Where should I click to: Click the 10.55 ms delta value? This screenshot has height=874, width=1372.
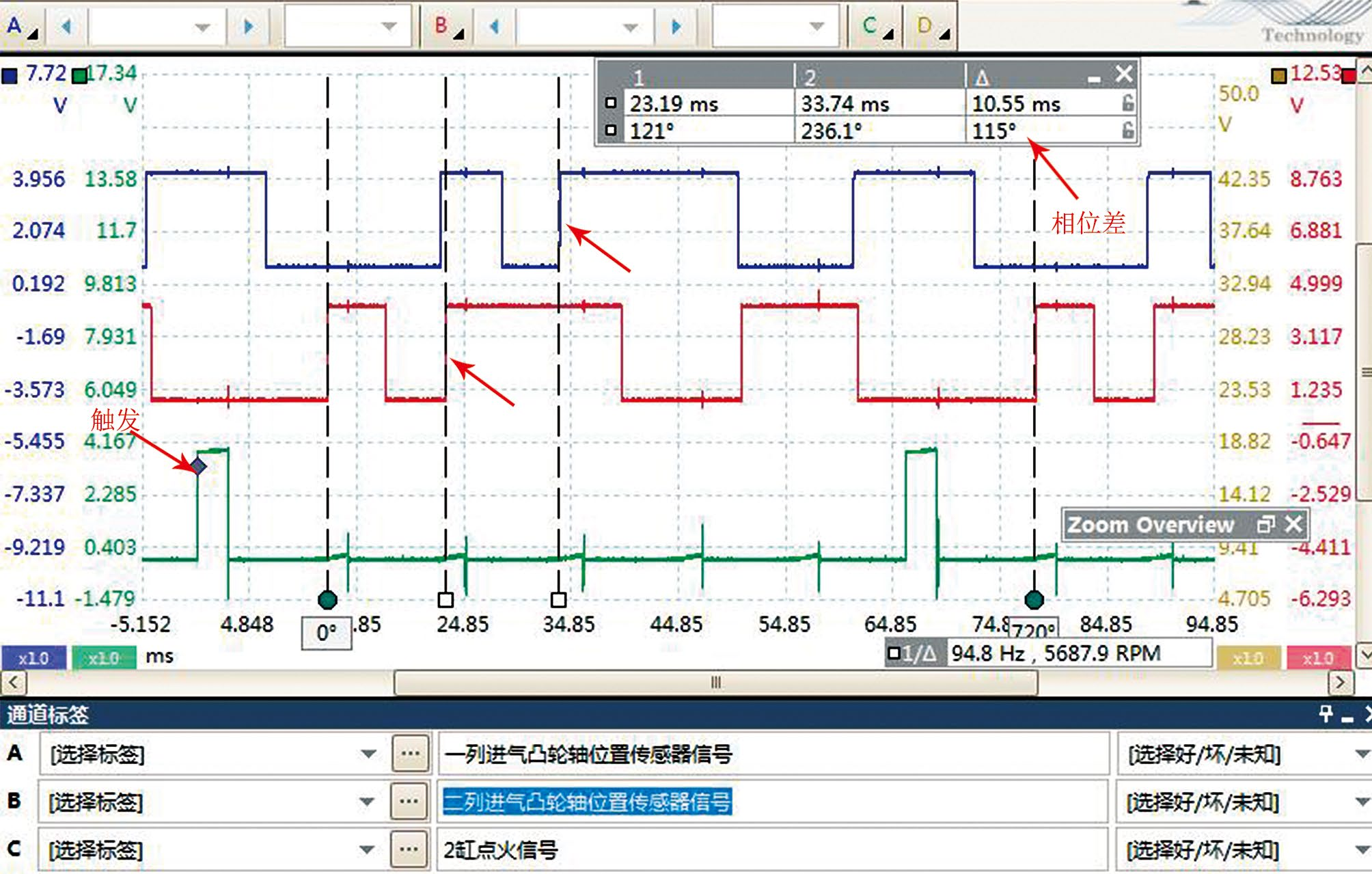pos(1016,104)
